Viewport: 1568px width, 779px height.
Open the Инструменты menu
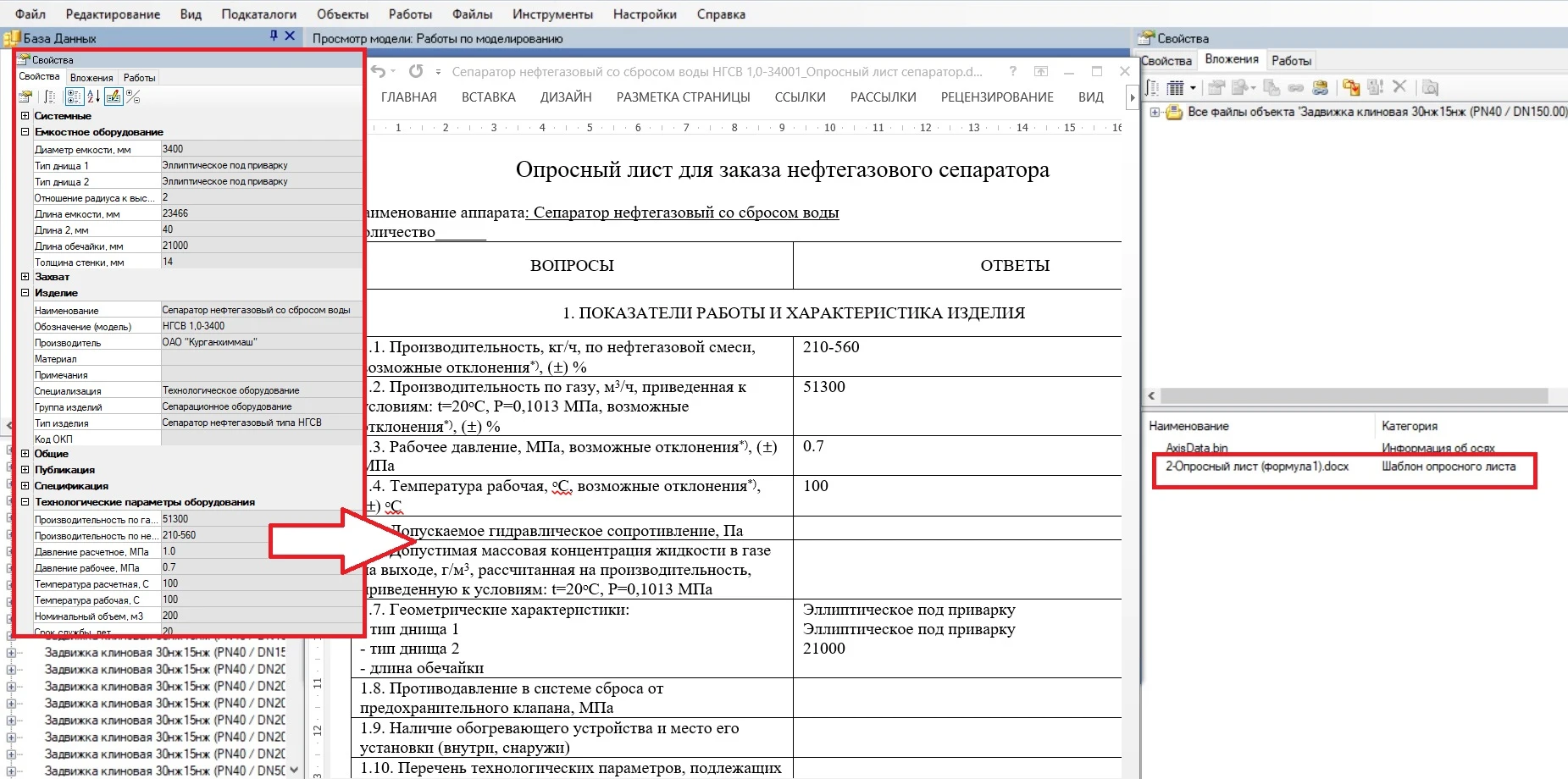coord(552,14)
